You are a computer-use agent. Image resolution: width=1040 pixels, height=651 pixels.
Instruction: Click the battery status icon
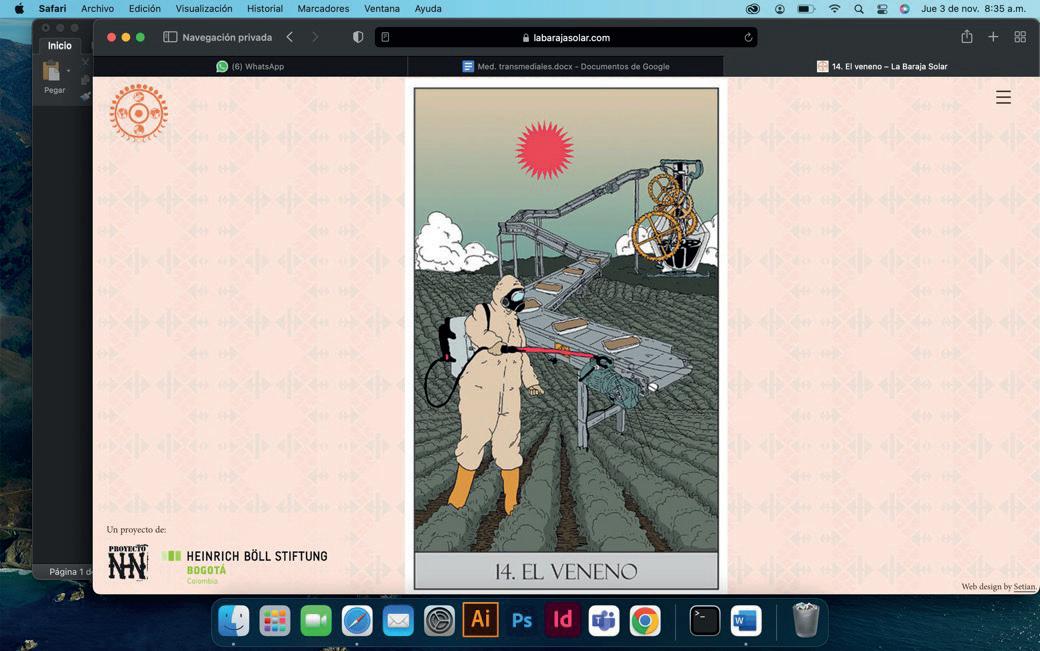tap(806, 9)
